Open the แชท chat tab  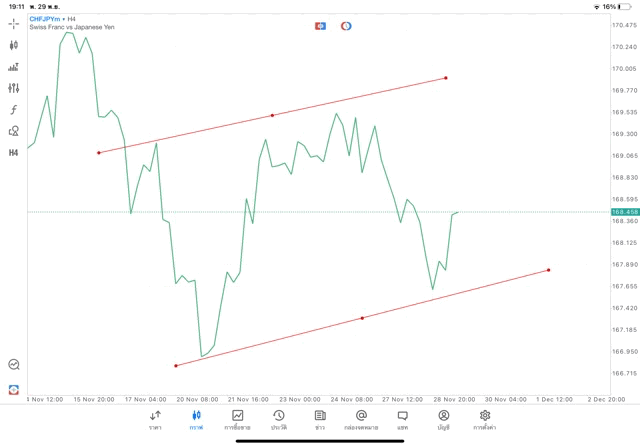402,419
